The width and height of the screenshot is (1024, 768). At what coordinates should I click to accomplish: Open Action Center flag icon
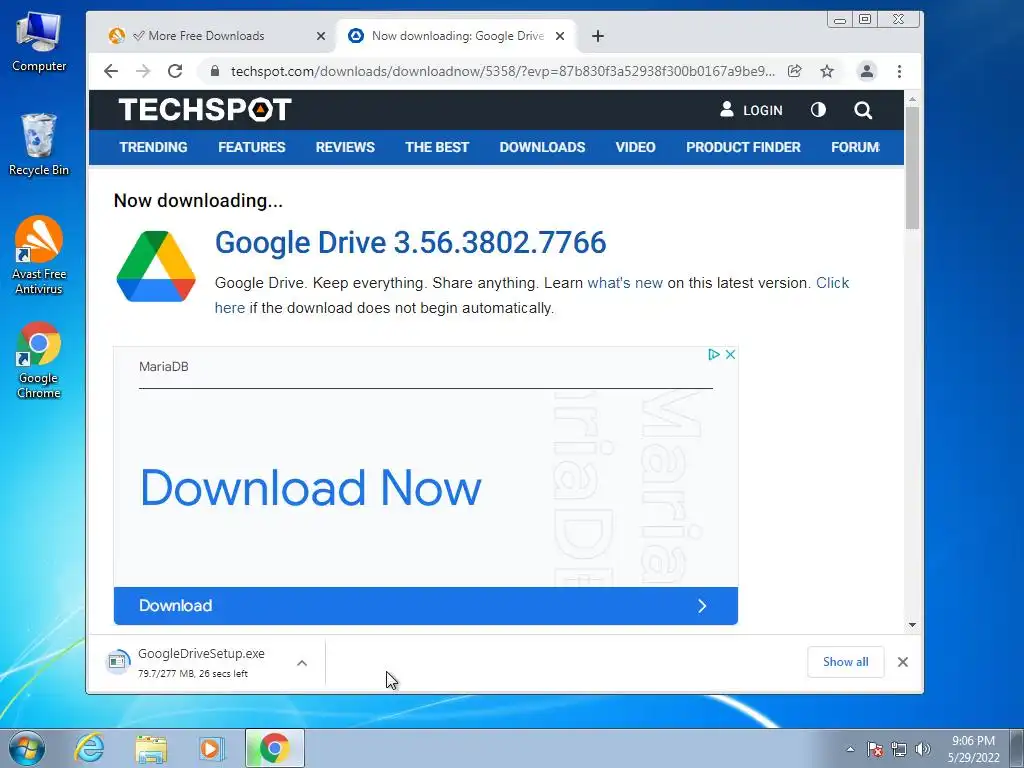(x=875, y=749)
